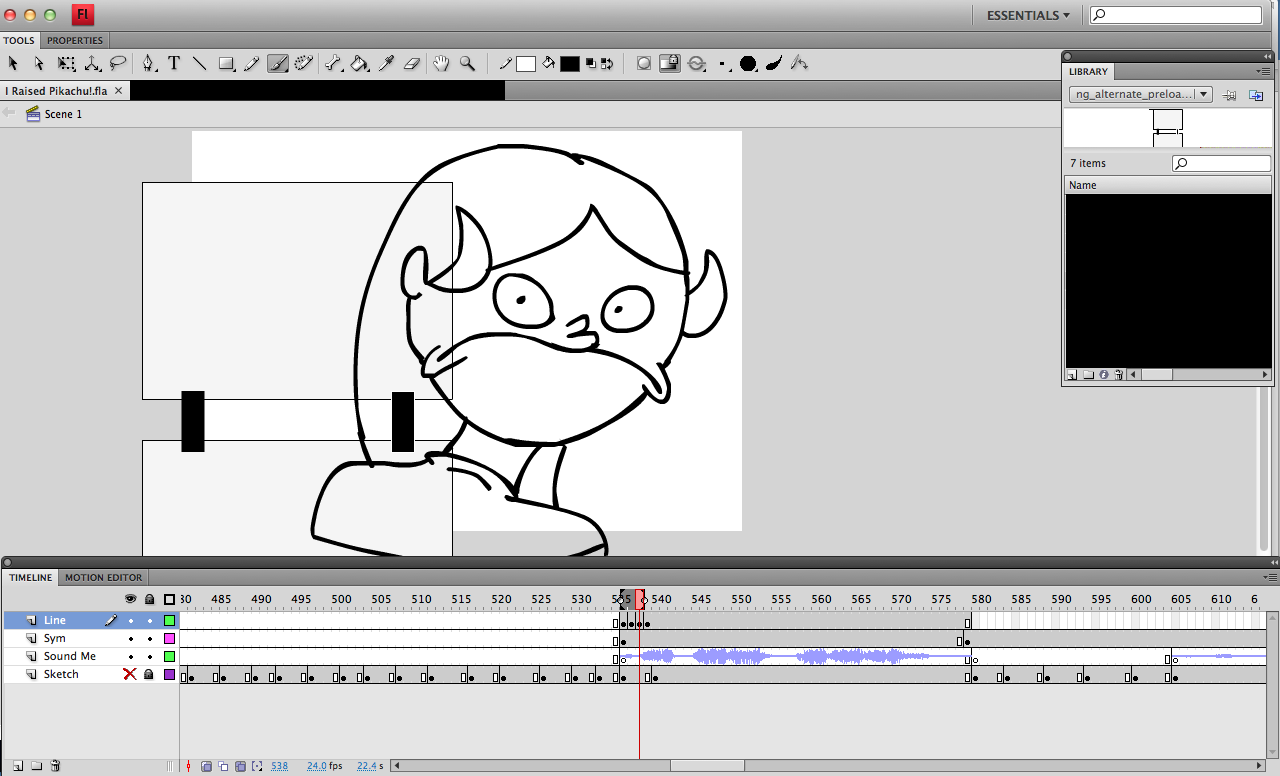The width and height of the screenshot is (1280, 776).
Task: Open the library document dropdown
Action: (1141, 94)
